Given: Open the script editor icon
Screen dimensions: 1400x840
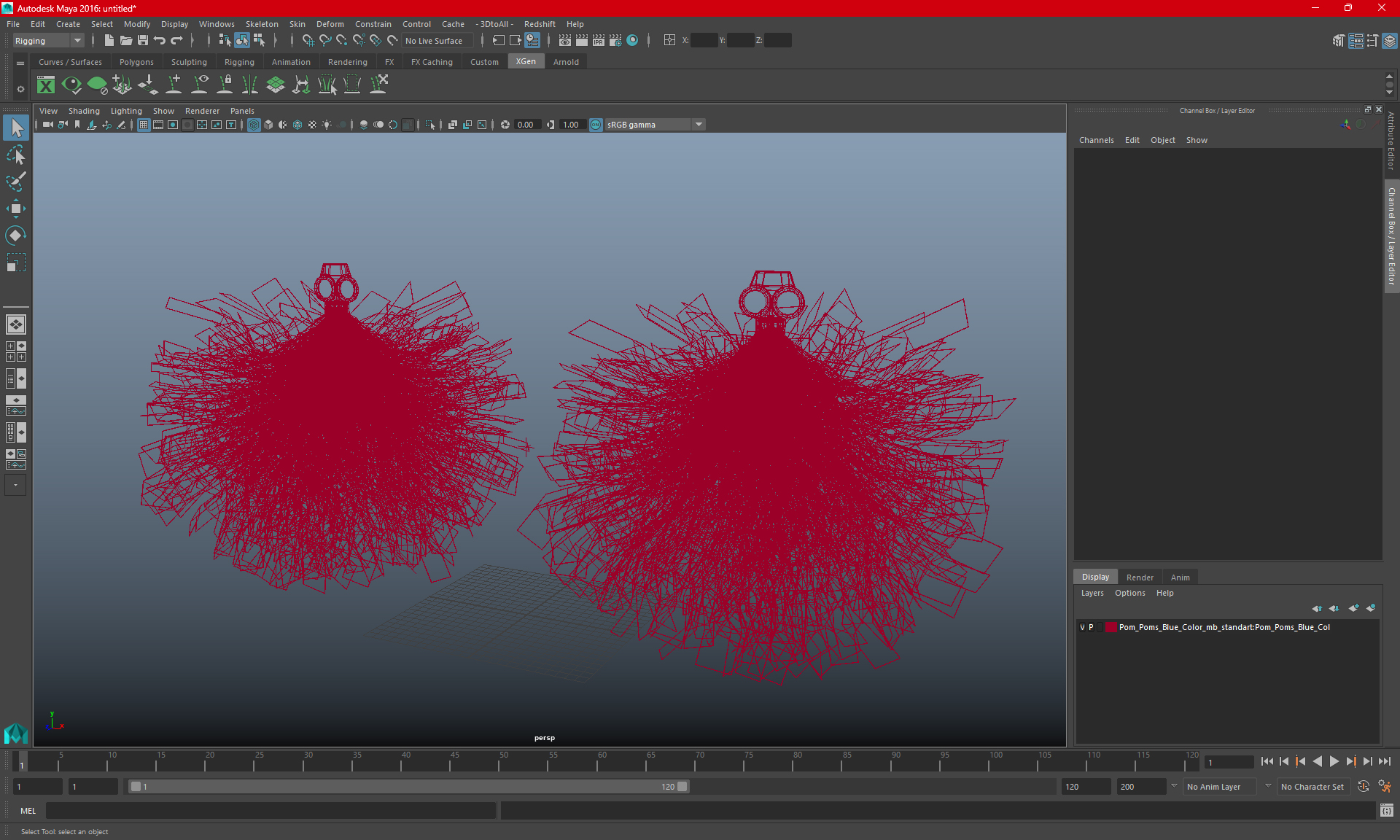Looking at the screenshot, I should (1387, 811).
